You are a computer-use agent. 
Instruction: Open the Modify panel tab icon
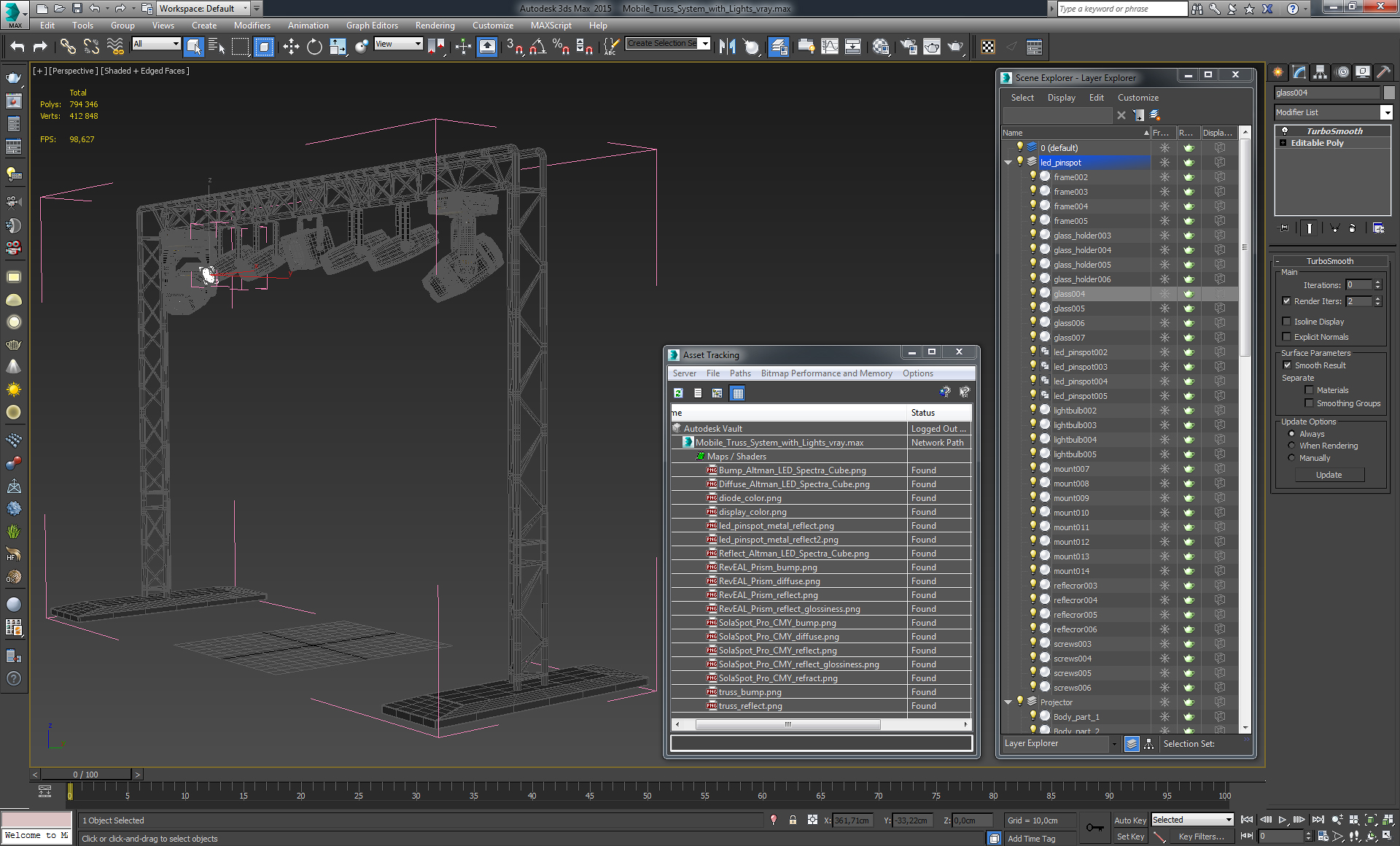coord(1299,72)
